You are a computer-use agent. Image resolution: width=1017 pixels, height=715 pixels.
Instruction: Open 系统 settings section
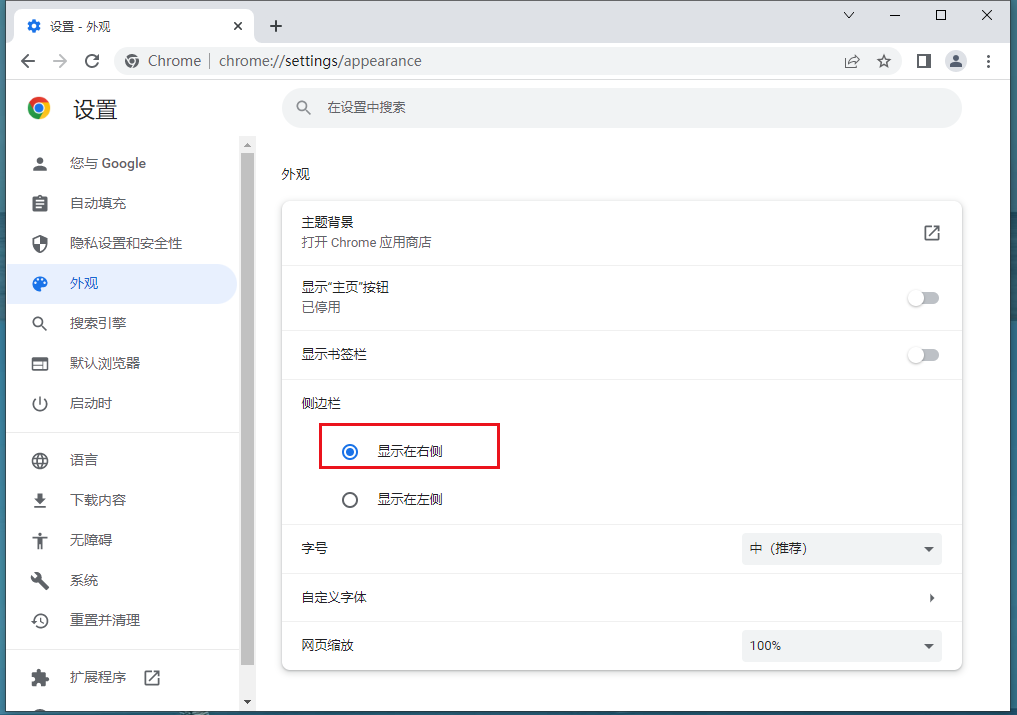[x=123, y=580]
